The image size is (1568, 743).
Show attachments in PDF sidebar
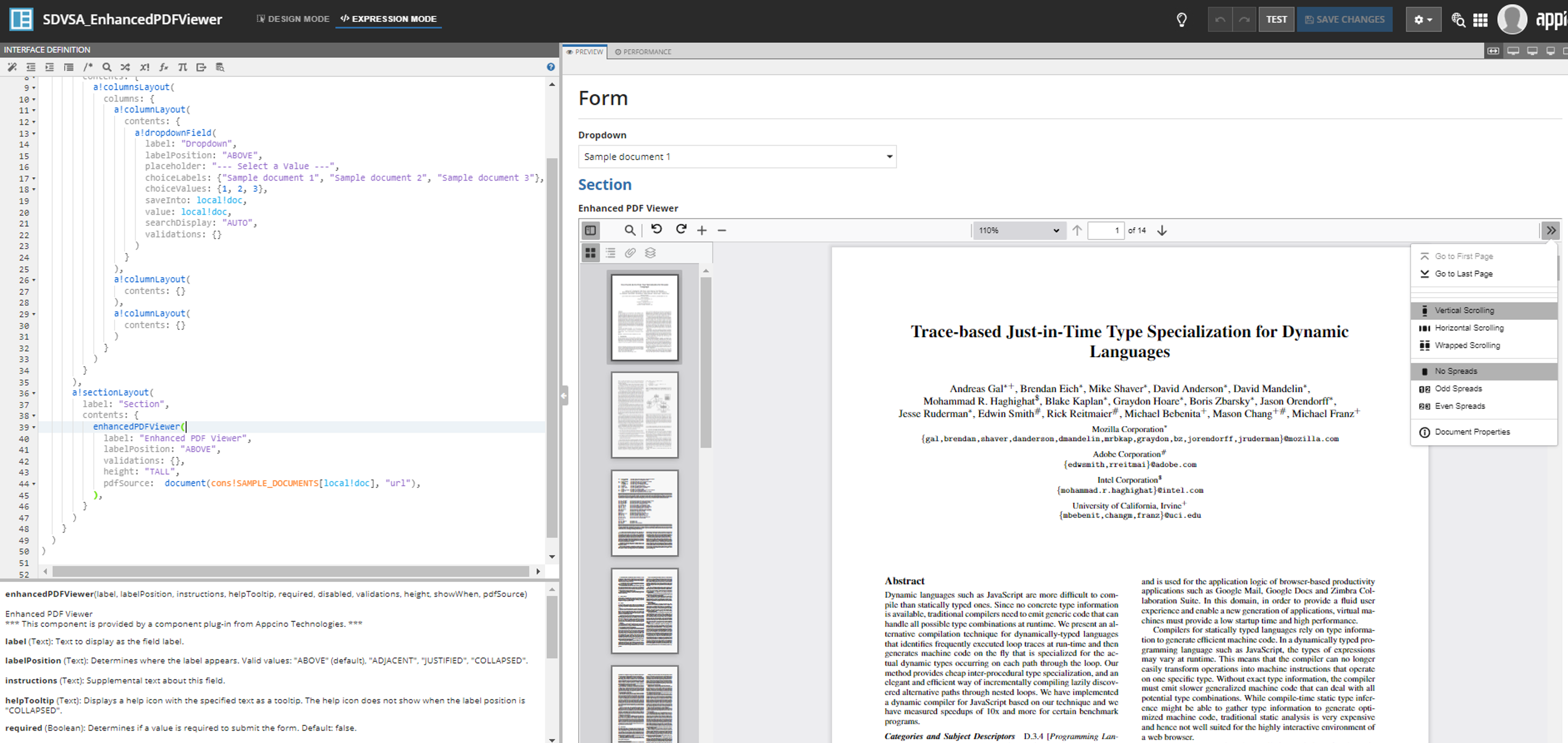(x=630, y=253)
